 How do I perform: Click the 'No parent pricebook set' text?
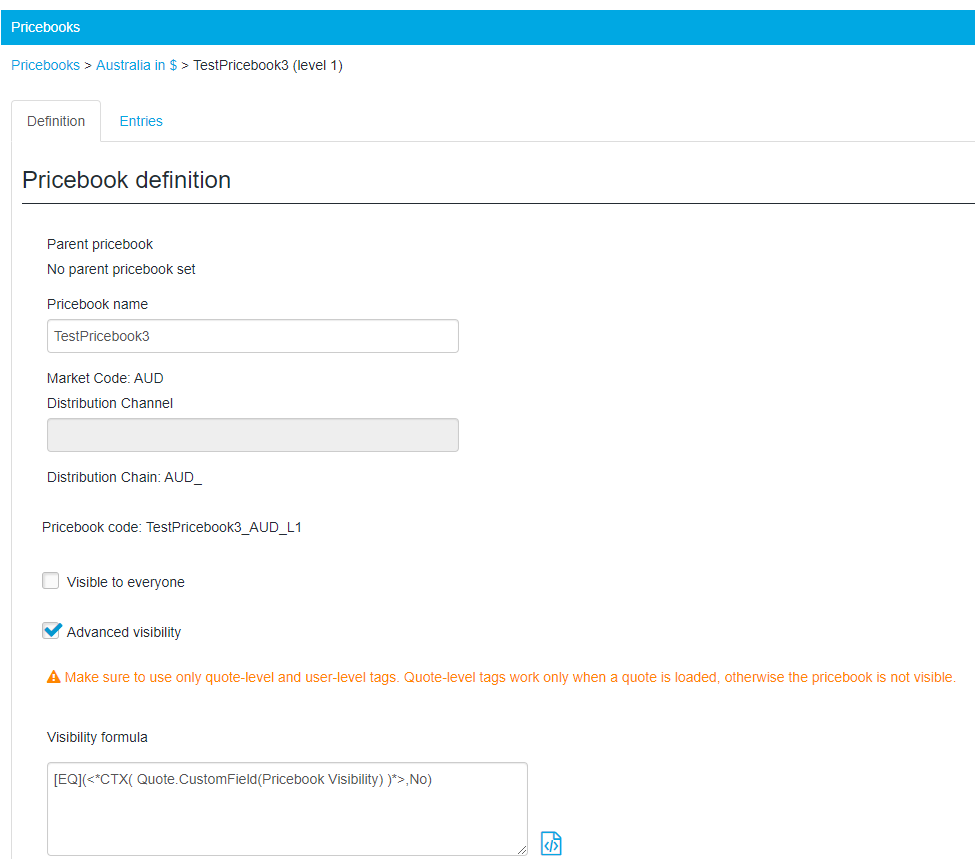[x=121, y=269]
